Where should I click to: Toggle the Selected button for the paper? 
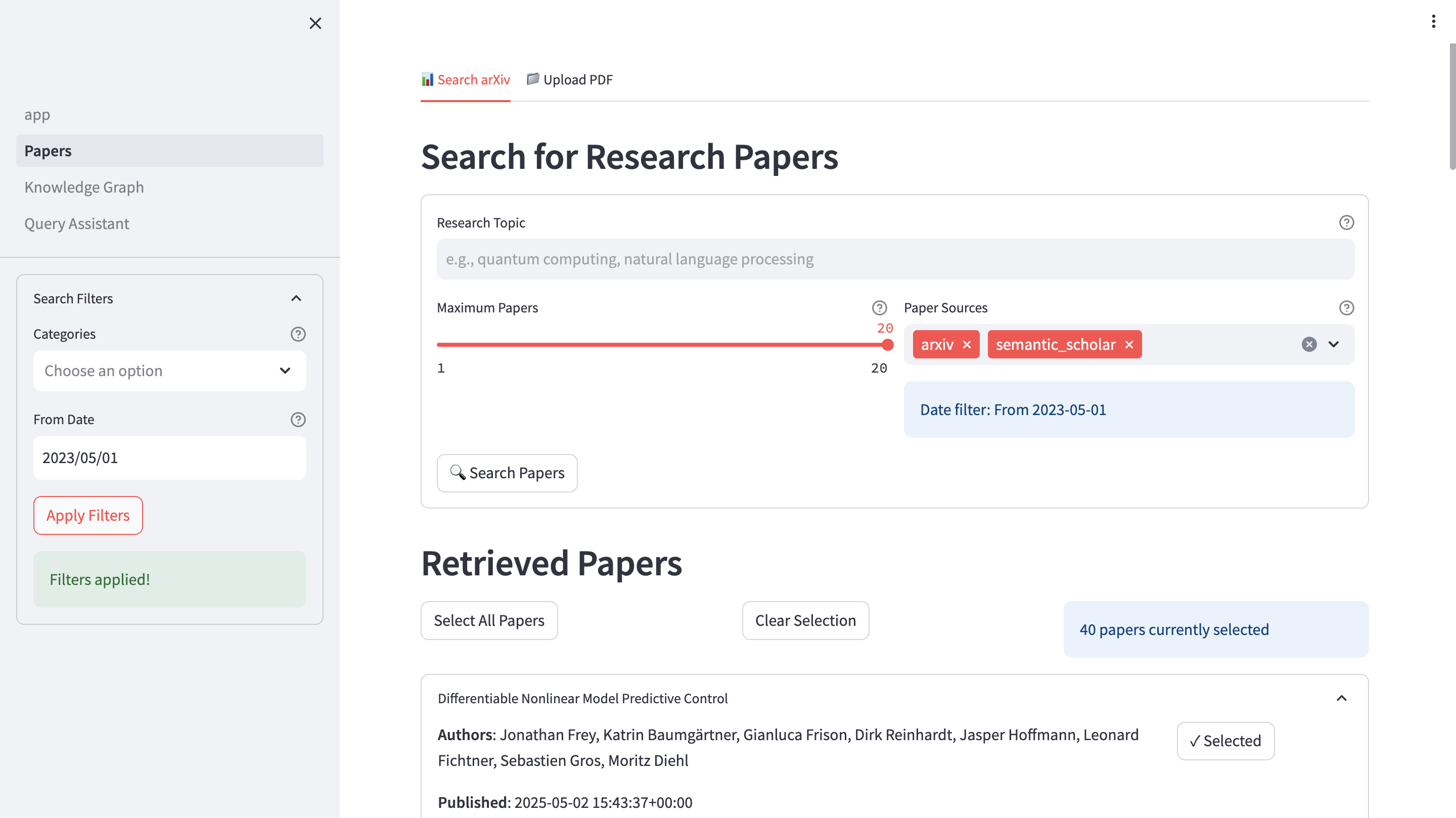pos(1225,741)
